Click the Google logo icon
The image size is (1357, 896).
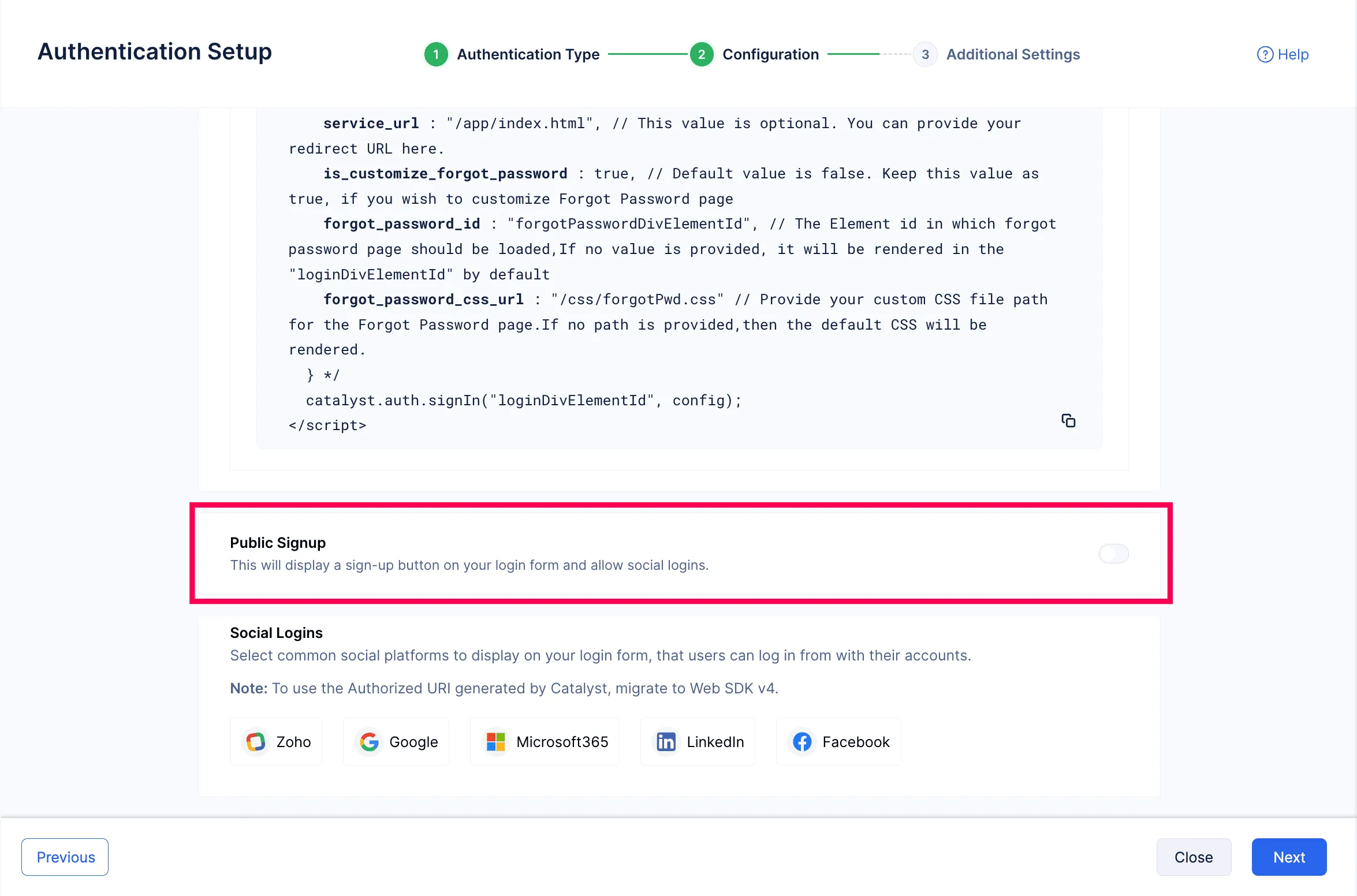click(x=369, y=741)
